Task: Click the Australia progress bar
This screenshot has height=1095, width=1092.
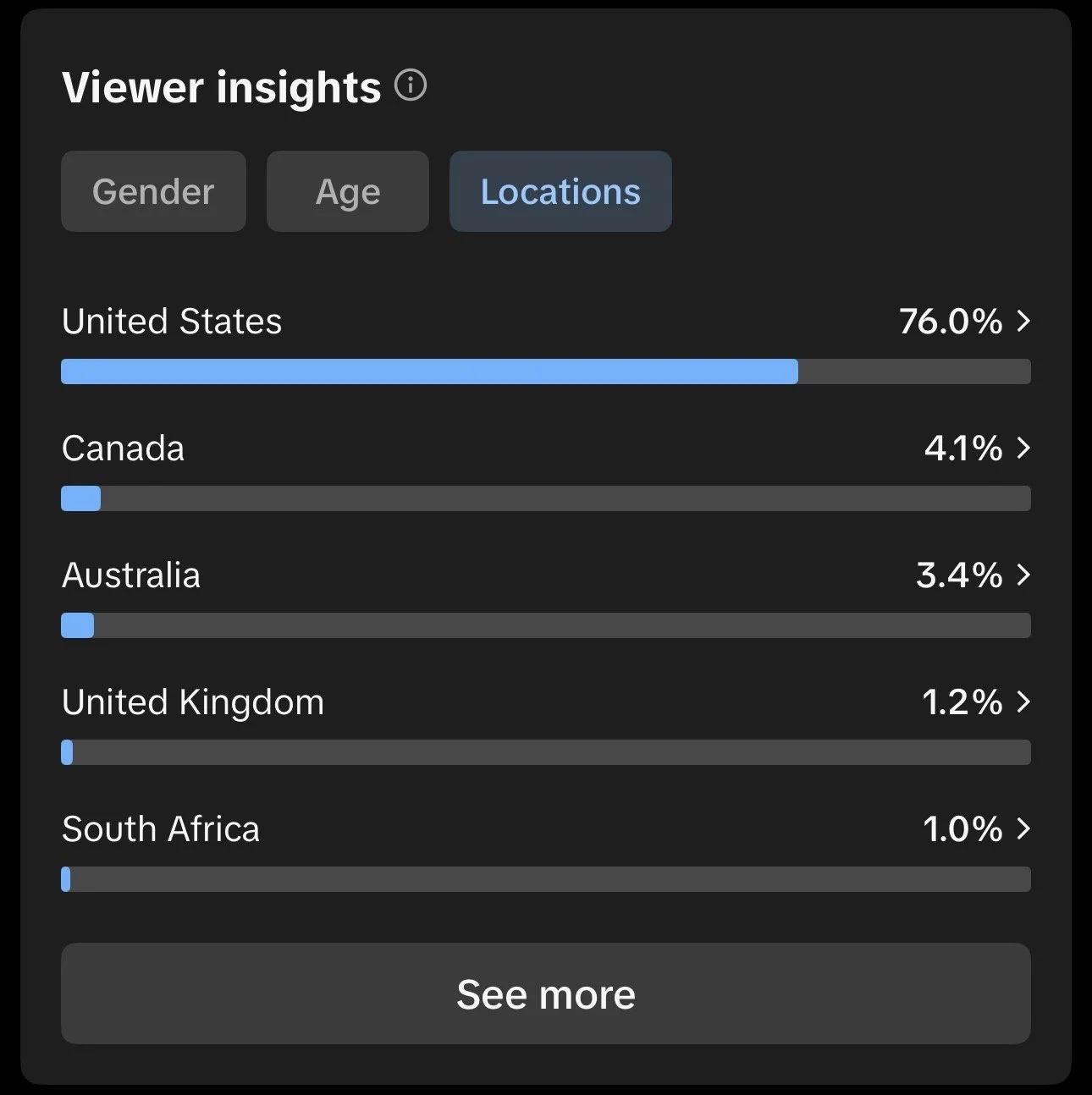Action: coord(546,625)
